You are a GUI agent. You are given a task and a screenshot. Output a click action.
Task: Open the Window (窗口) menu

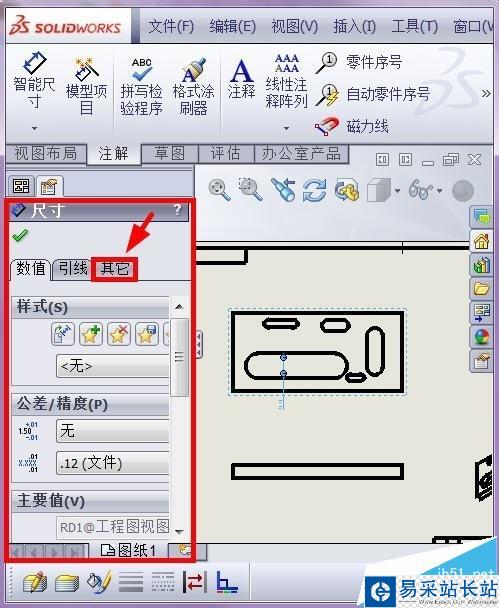[x=473, y=27]
